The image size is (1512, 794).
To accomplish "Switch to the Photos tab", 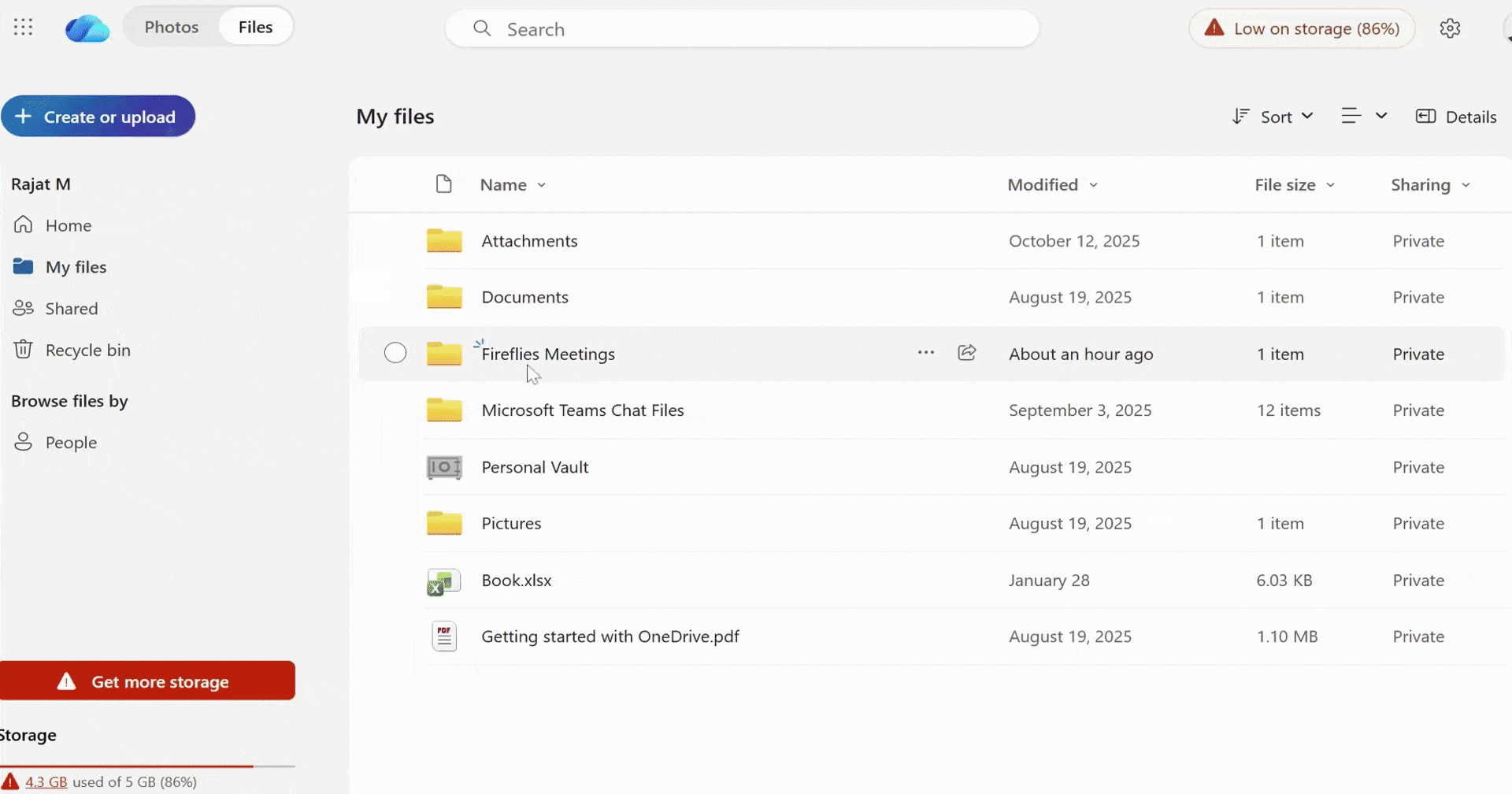I will pos(171,27).
